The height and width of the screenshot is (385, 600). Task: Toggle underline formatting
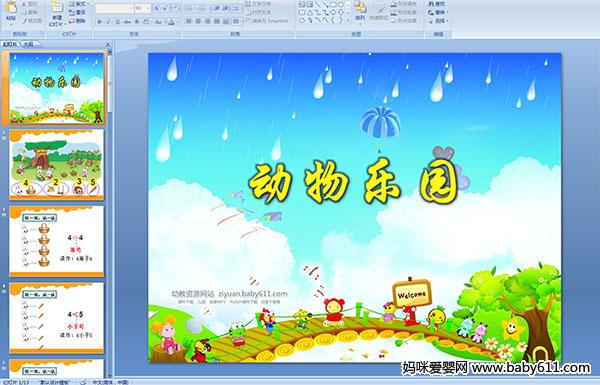pos(118,22)
